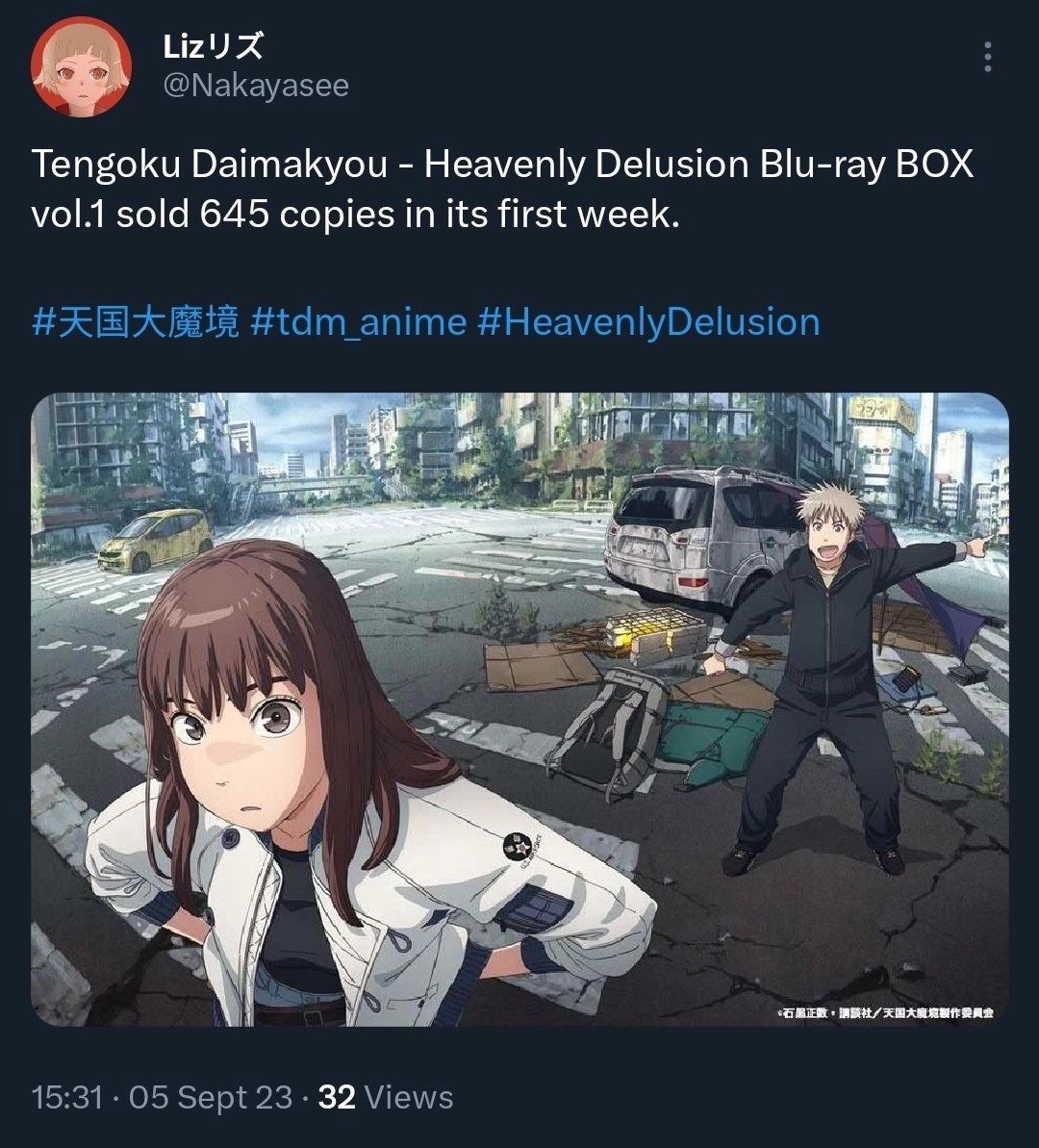Screen dimensions: 1039x1148
Task: Open the #HeavenlyDelusion hashtag
Action: pos(648,323)
